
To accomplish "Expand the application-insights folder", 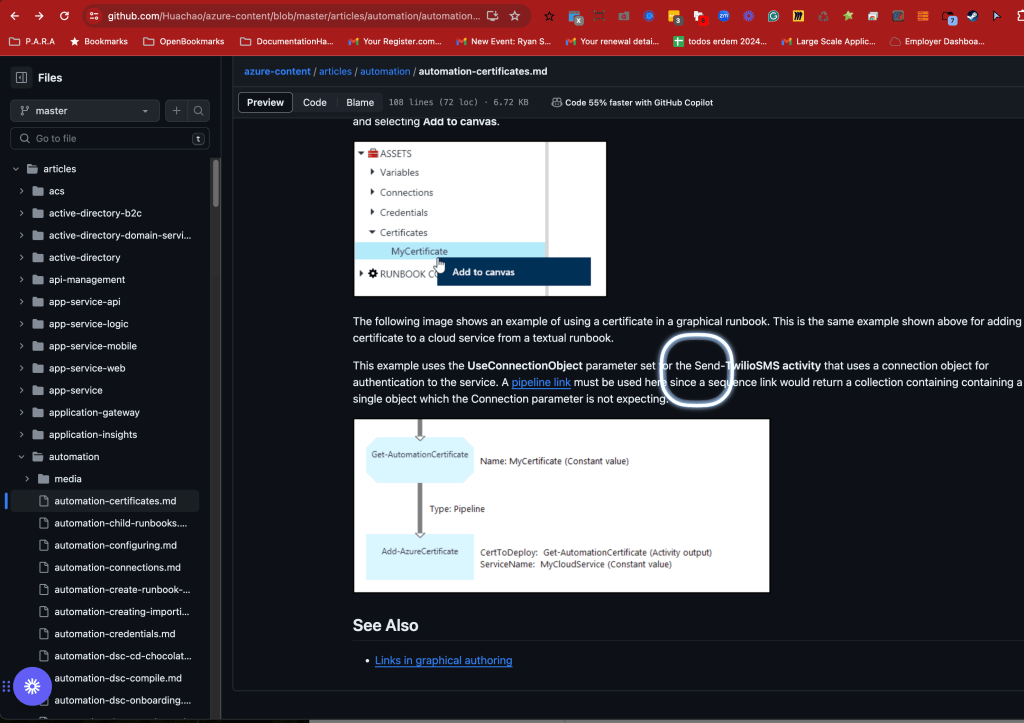I will click(22, 435).
